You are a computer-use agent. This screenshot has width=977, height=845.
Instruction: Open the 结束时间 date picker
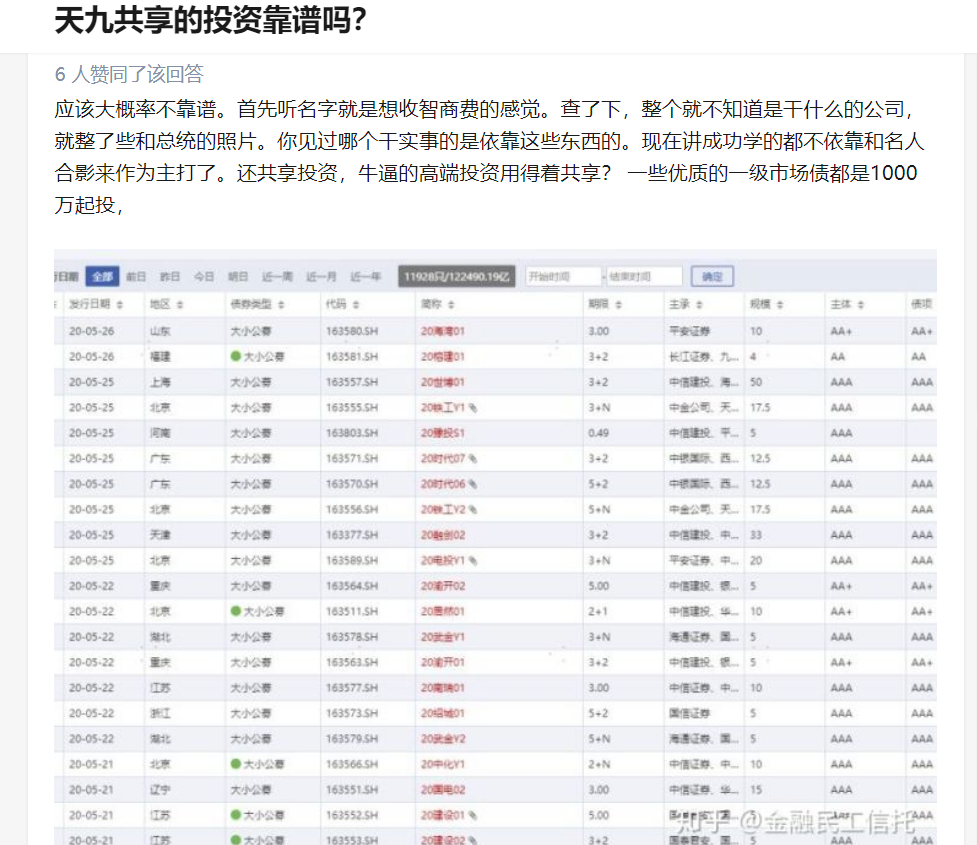point(644,276)
